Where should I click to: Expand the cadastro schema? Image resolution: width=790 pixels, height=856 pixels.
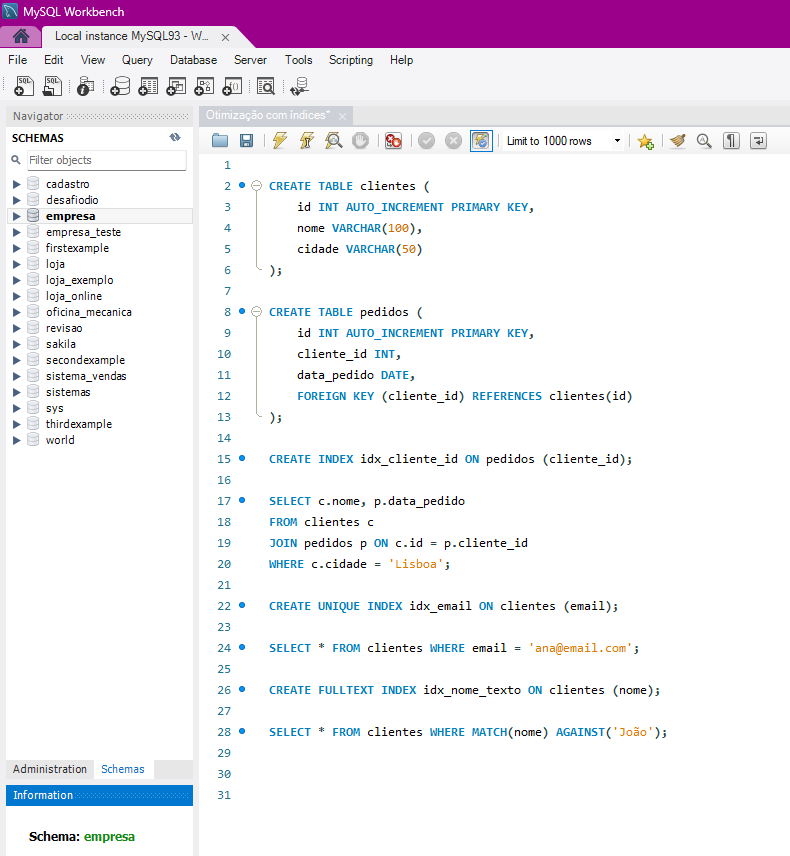16,184
